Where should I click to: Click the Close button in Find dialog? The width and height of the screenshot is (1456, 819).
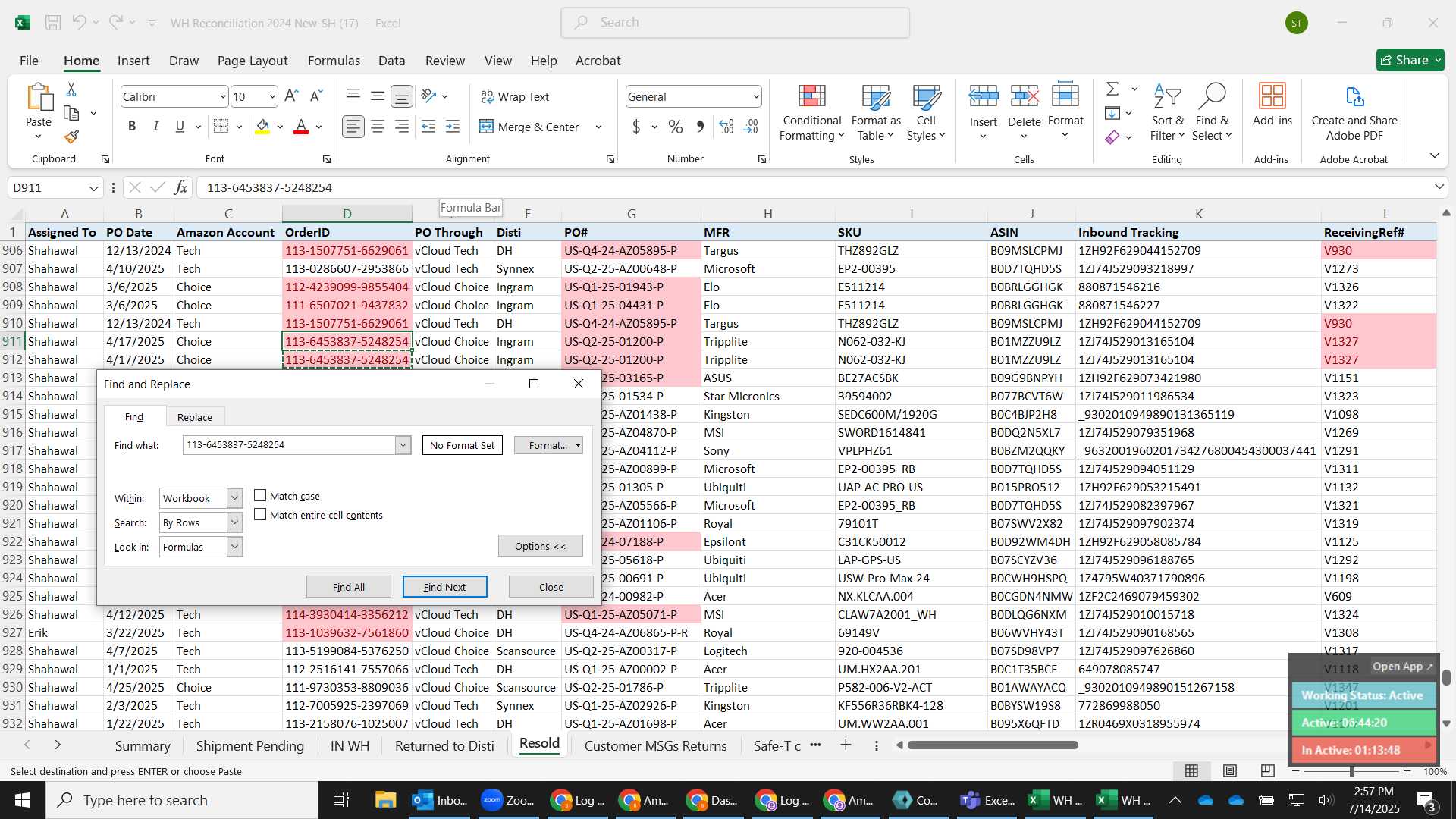point(551,587)
